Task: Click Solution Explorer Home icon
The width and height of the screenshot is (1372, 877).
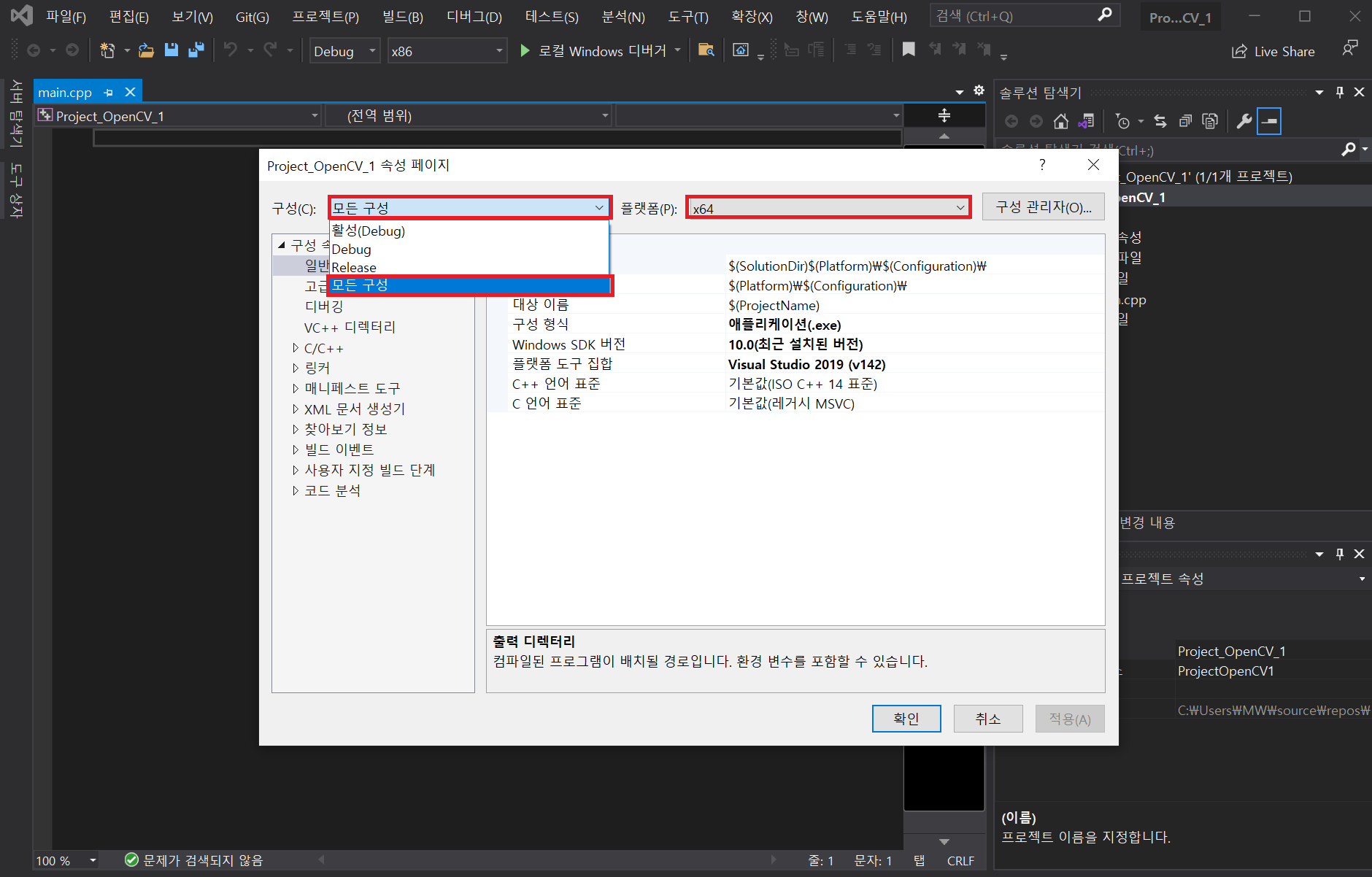Action: pos(1061,121)
